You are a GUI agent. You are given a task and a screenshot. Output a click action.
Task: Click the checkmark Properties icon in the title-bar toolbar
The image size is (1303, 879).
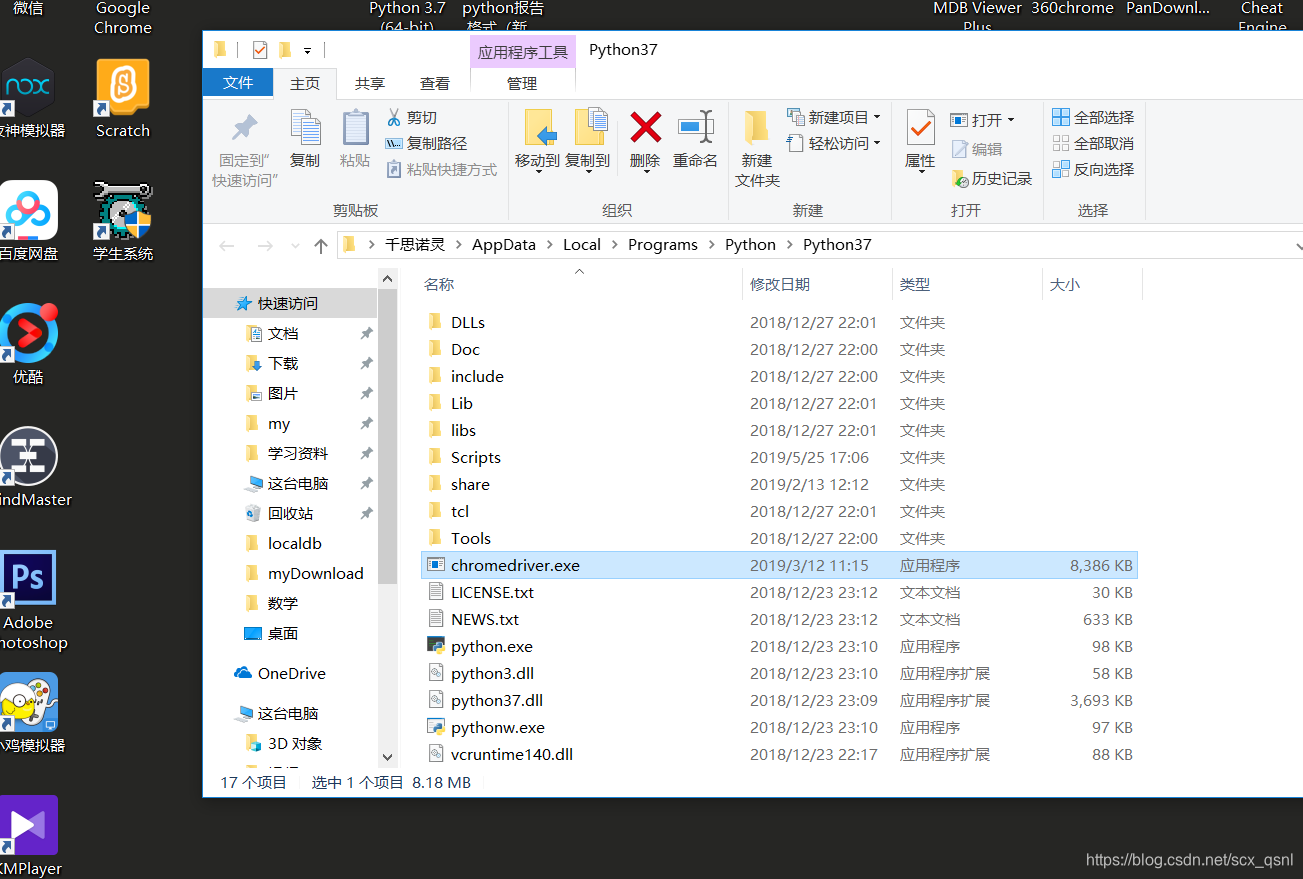(x=260, y=49)
